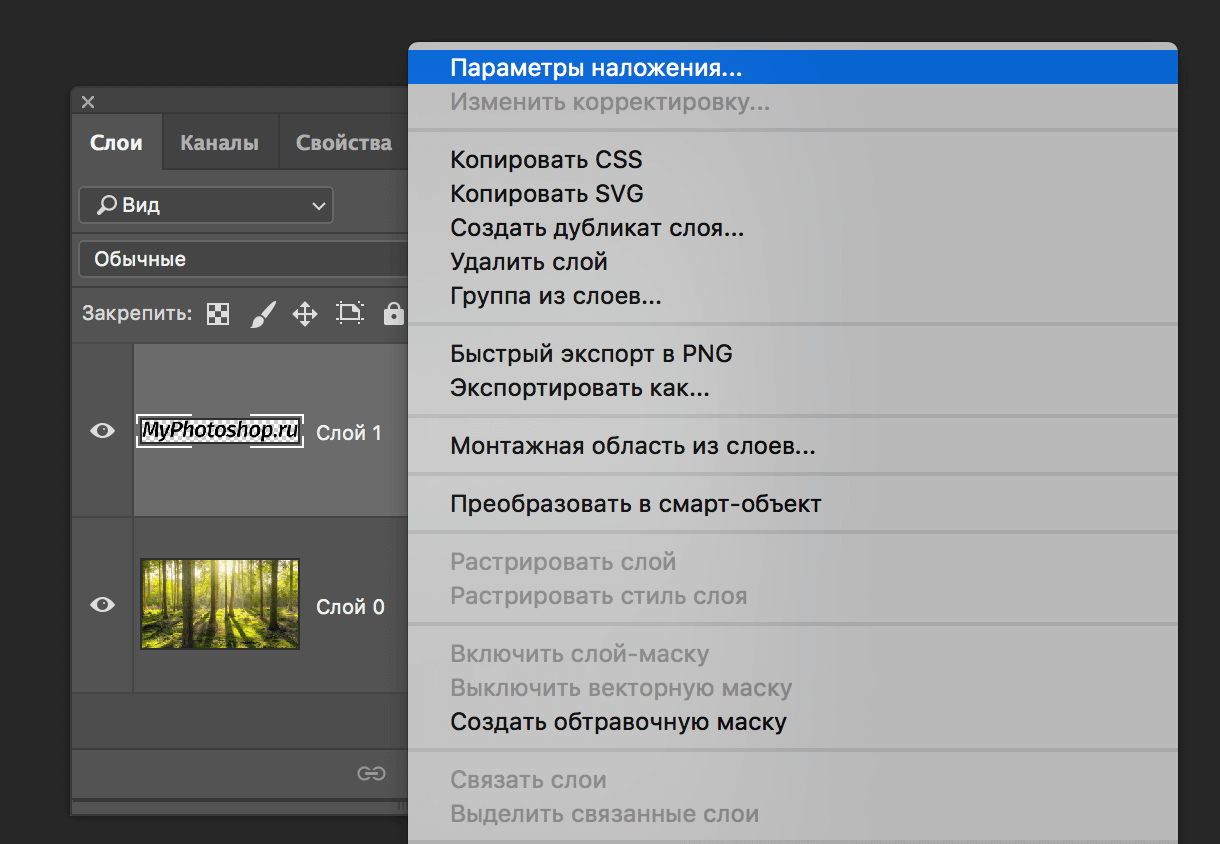Toggle visibility of Слой 0 layer
Viewport: 1220px width, 844px height.
(x=102, y=605)
